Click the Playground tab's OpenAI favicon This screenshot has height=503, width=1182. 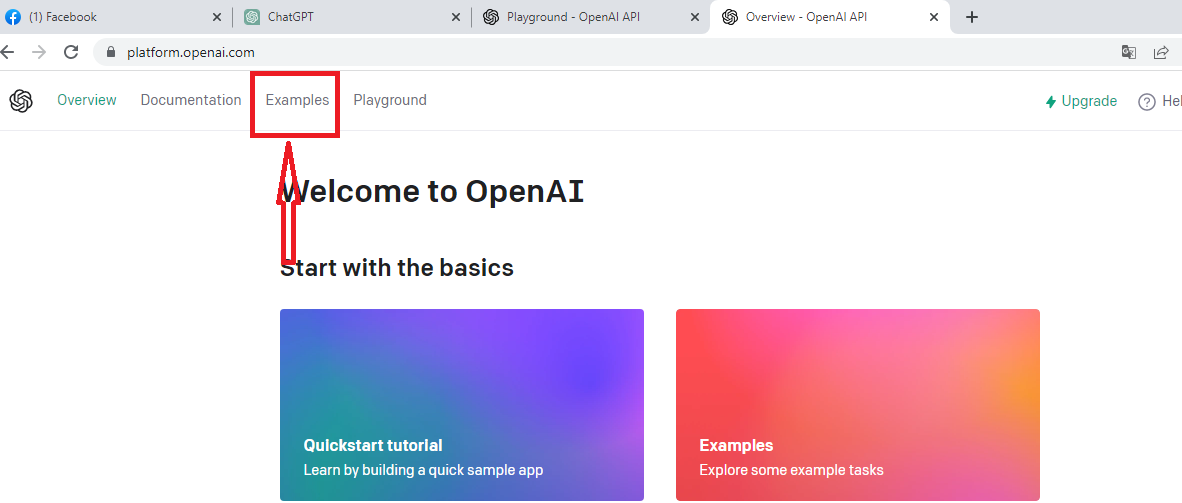(491, 17)
